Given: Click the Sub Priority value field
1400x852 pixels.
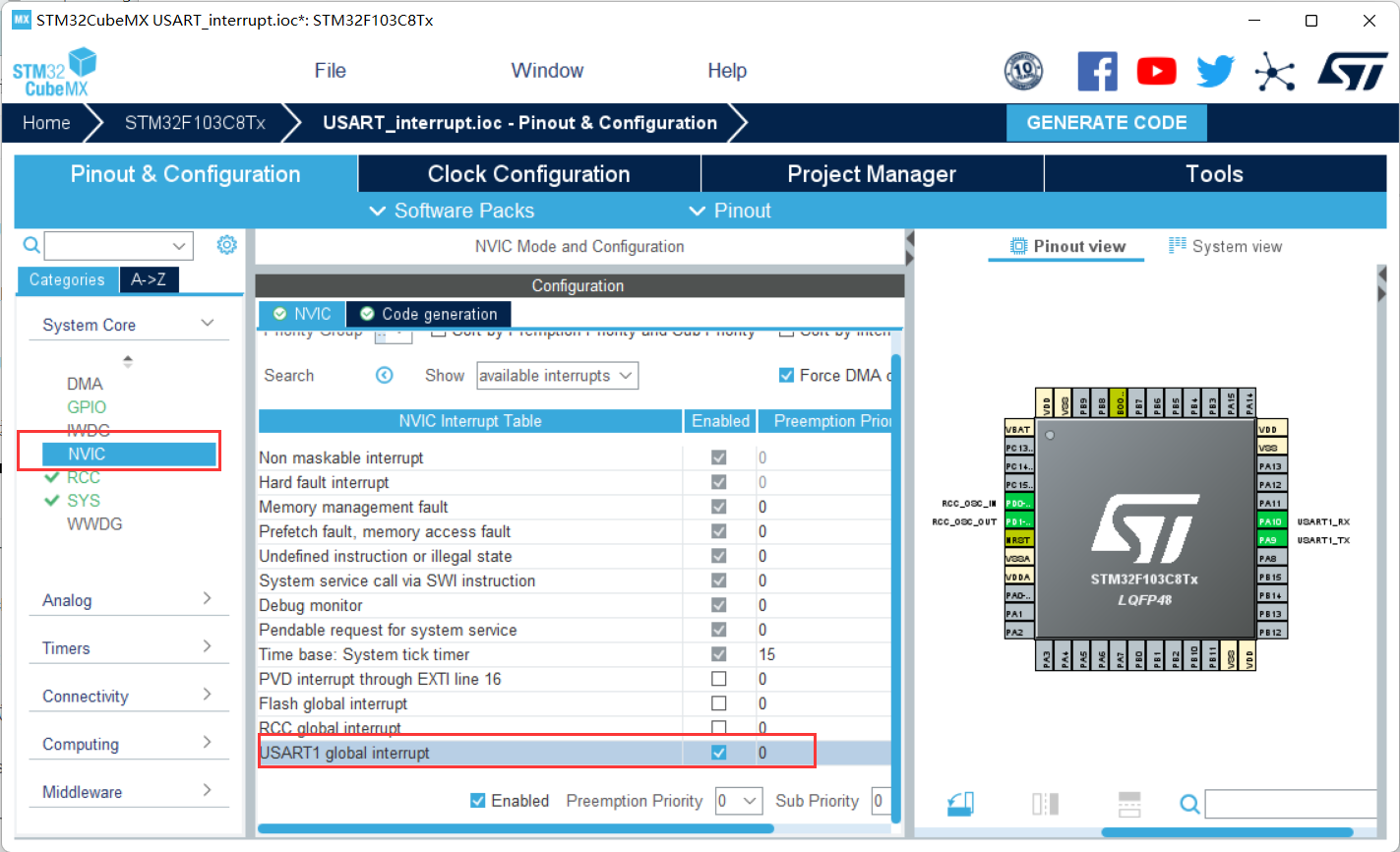Looking at the screenshot, I should 882,801.
